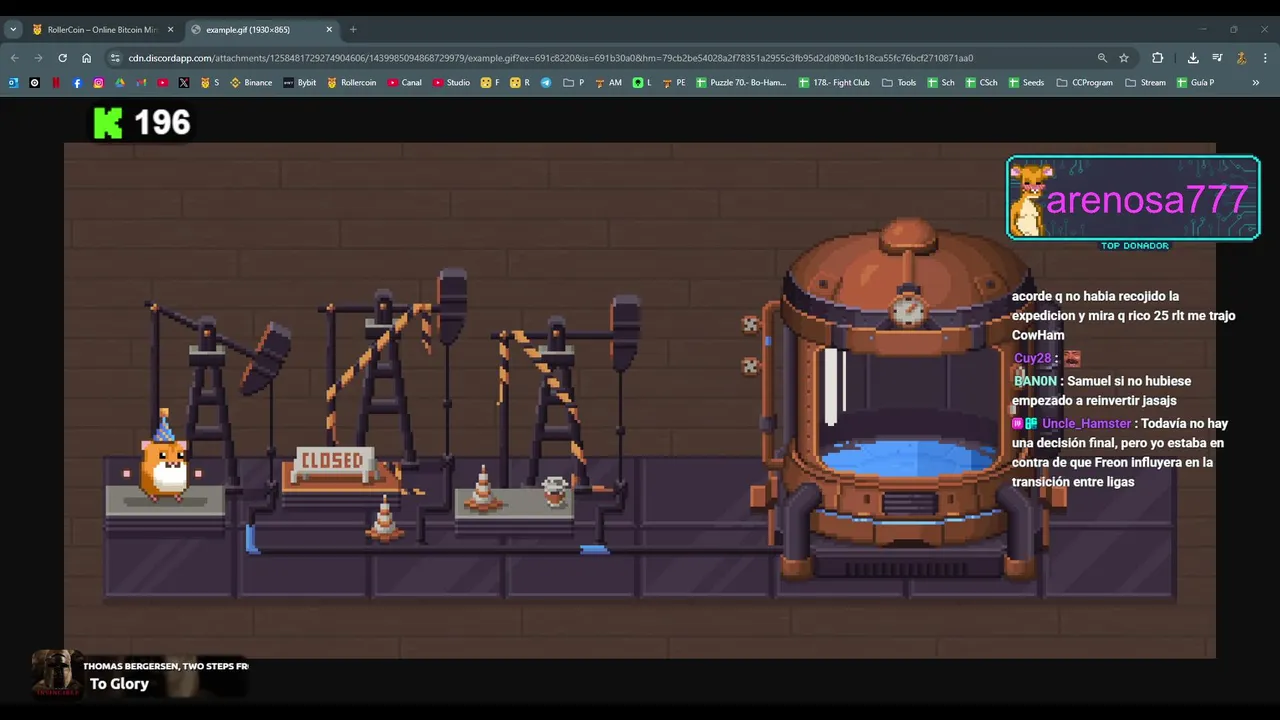Open the Instagram bookmark
This screenshot has height=720, width=1280.
(x=98, y=83)
